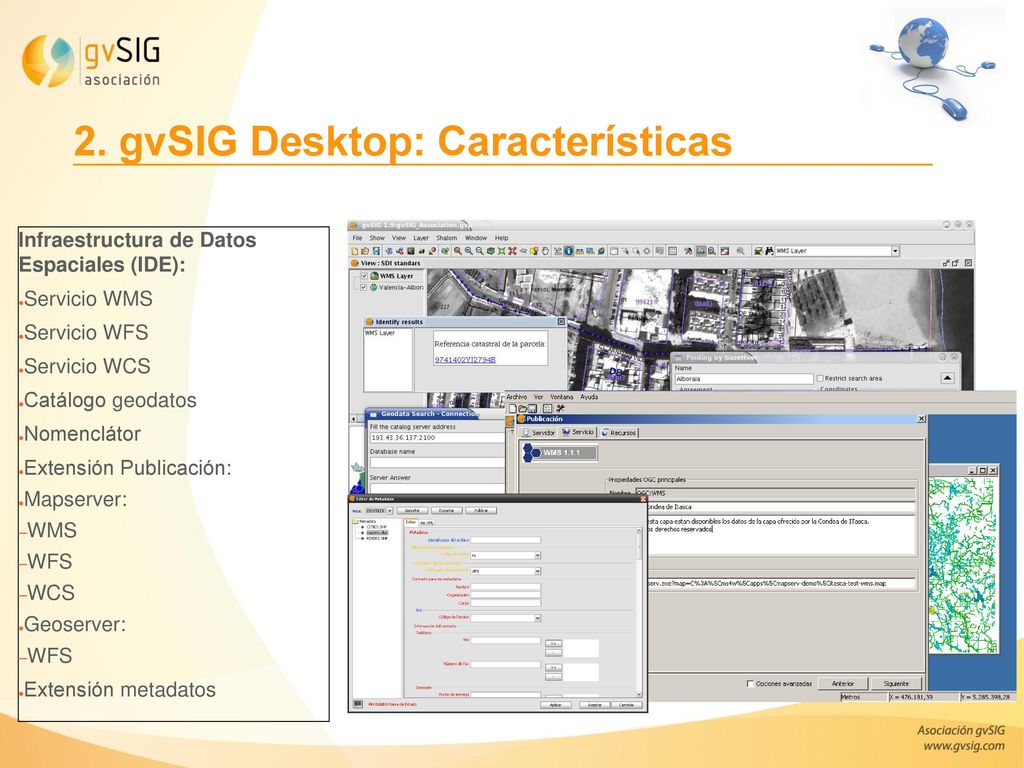Viewport: 1024px width, 768px height.
Task: Click the wrench tools icon in the Archivo window
Action: coord(560,409)
